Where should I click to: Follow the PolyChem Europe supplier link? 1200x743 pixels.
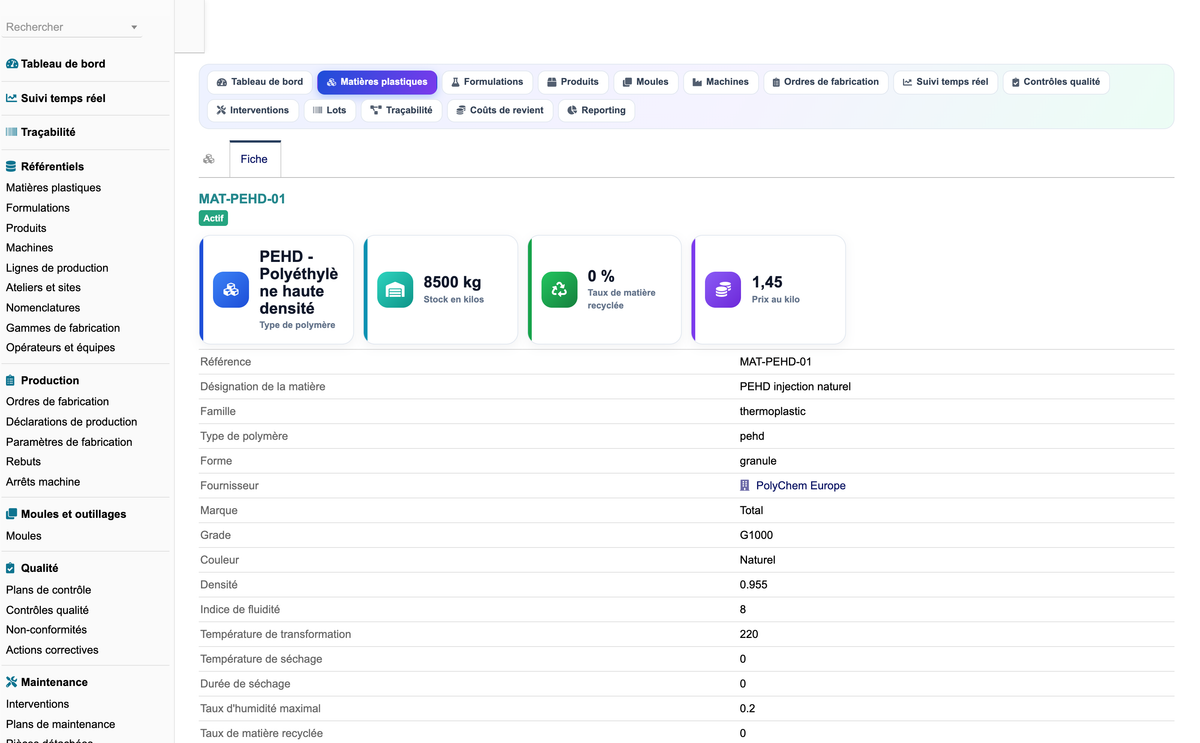click(x=801, y=486)
